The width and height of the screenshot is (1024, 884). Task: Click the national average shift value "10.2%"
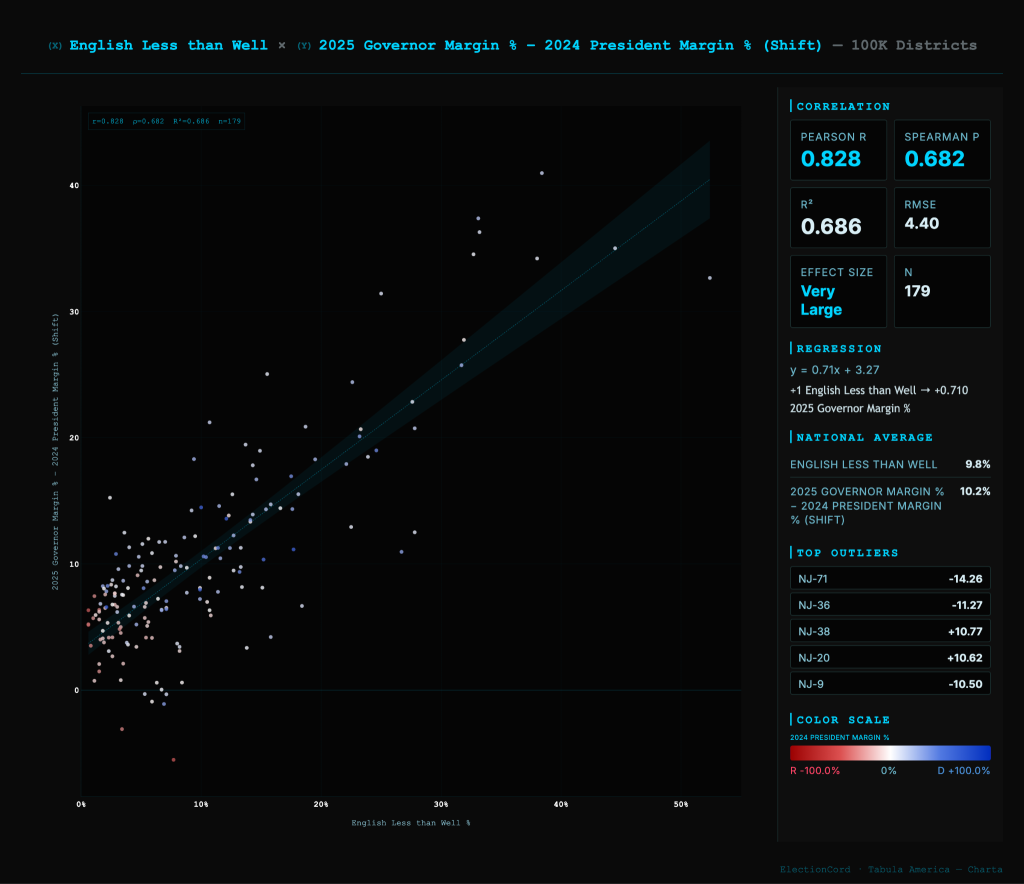click(x=975, y=491)
